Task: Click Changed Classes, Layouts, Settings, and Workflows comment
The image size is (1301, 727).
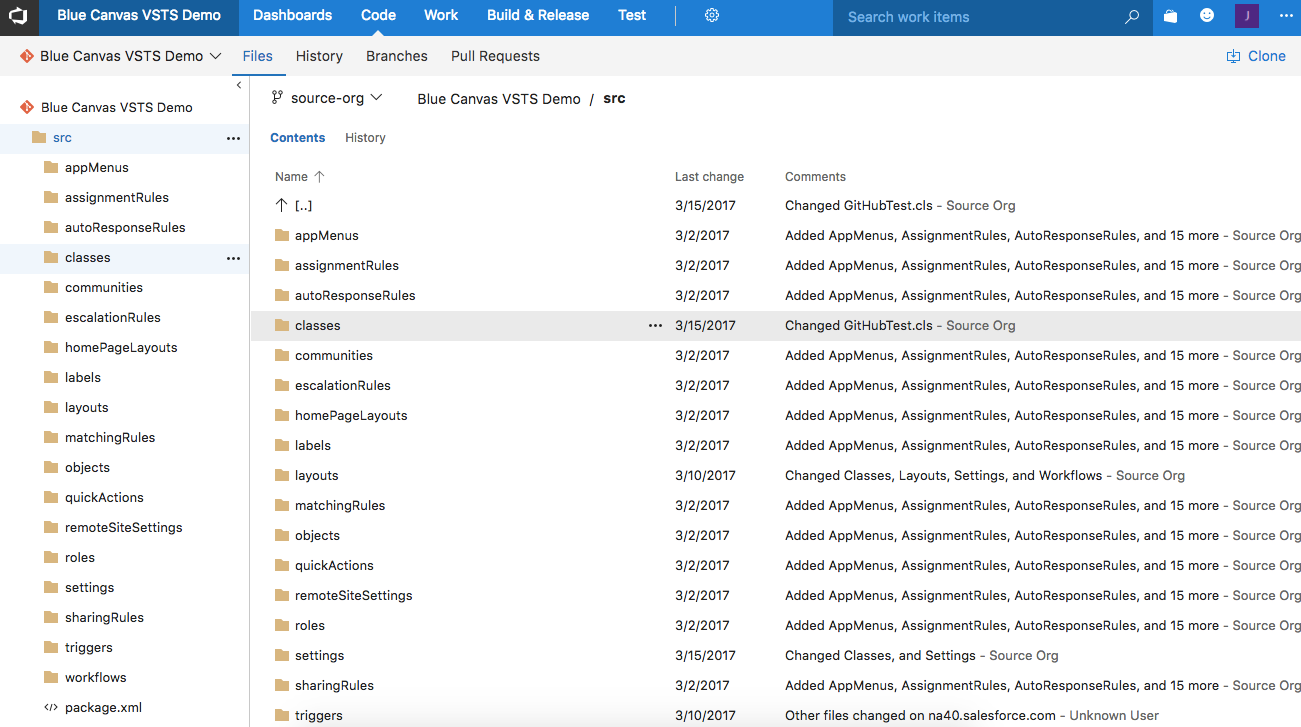Action: pyautogui.click(x=944, y=476)
